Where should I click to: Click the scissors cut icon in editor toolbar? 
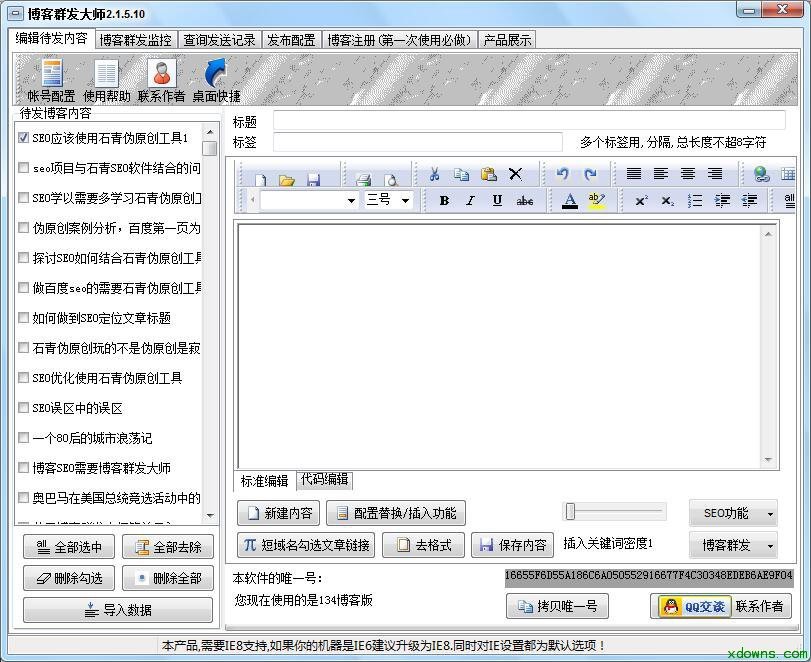tap(434, 174)
